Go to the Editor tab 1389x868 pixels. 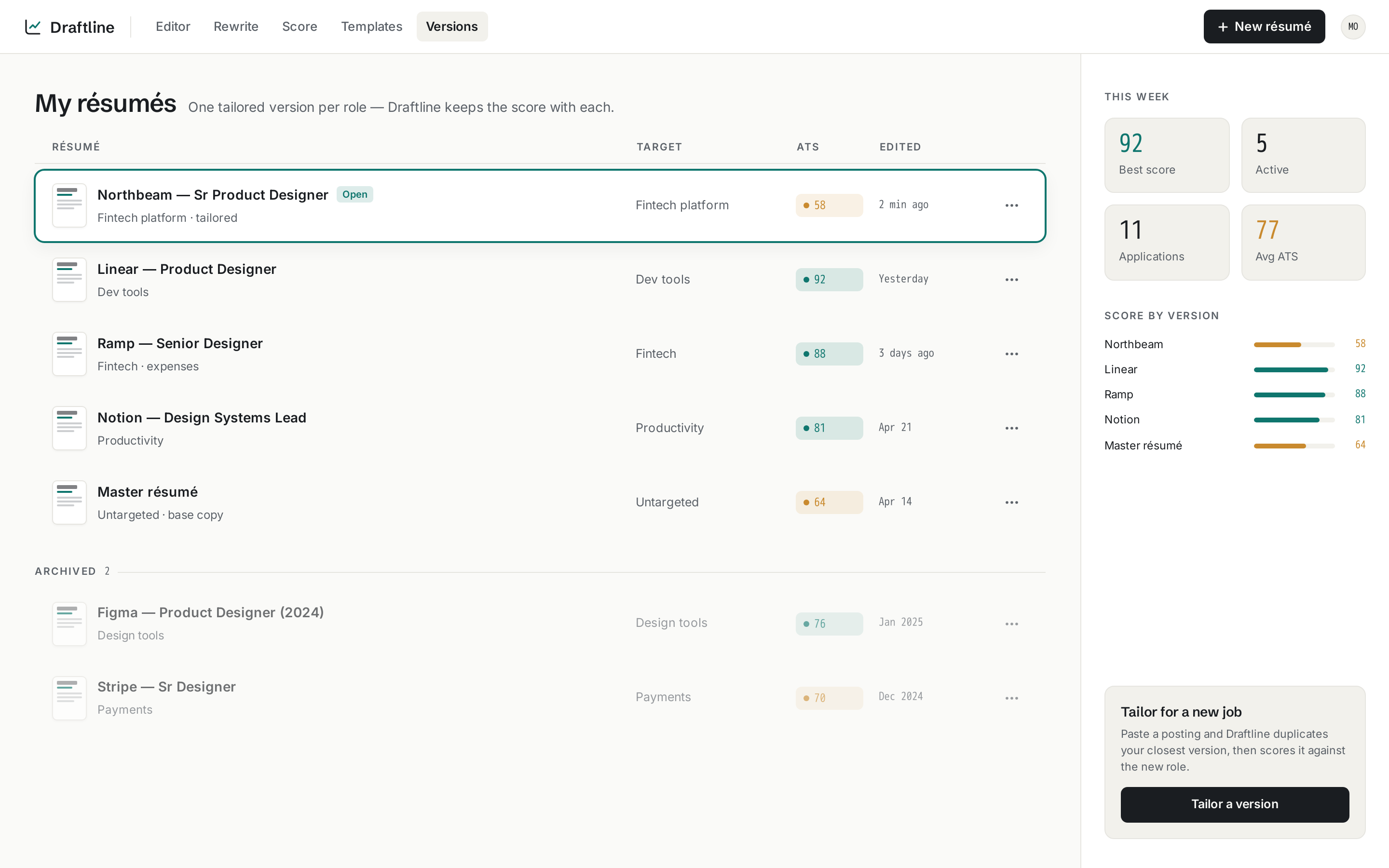click(x=173, y=27)
